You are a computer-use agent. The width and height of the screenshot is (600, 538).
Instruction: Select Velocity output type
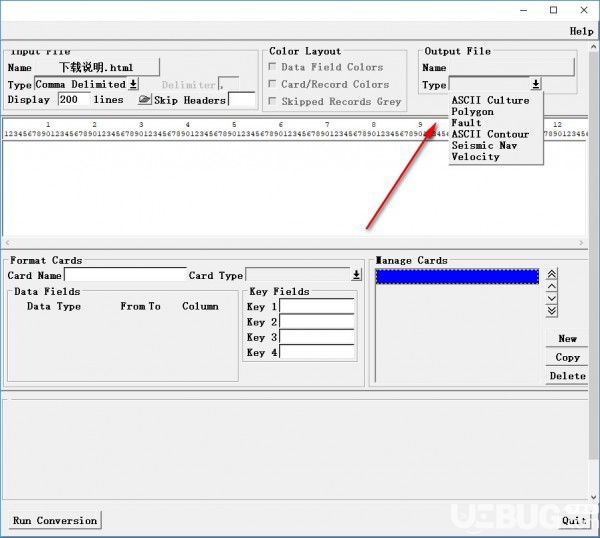click(x=475, y=157)
